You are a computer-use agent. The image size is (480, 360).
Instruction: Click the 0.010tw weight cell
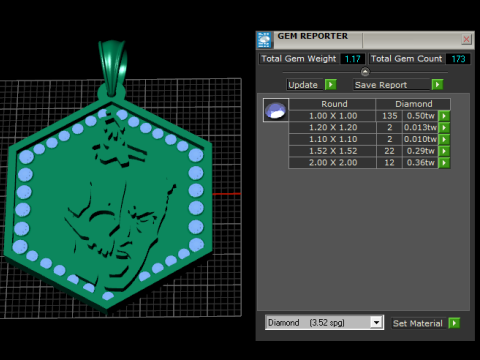tap(420, 139)
